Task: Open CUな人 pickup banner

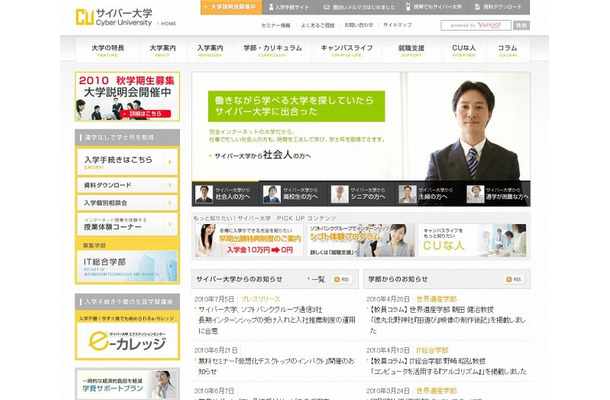Action: (x=472, y=240)
